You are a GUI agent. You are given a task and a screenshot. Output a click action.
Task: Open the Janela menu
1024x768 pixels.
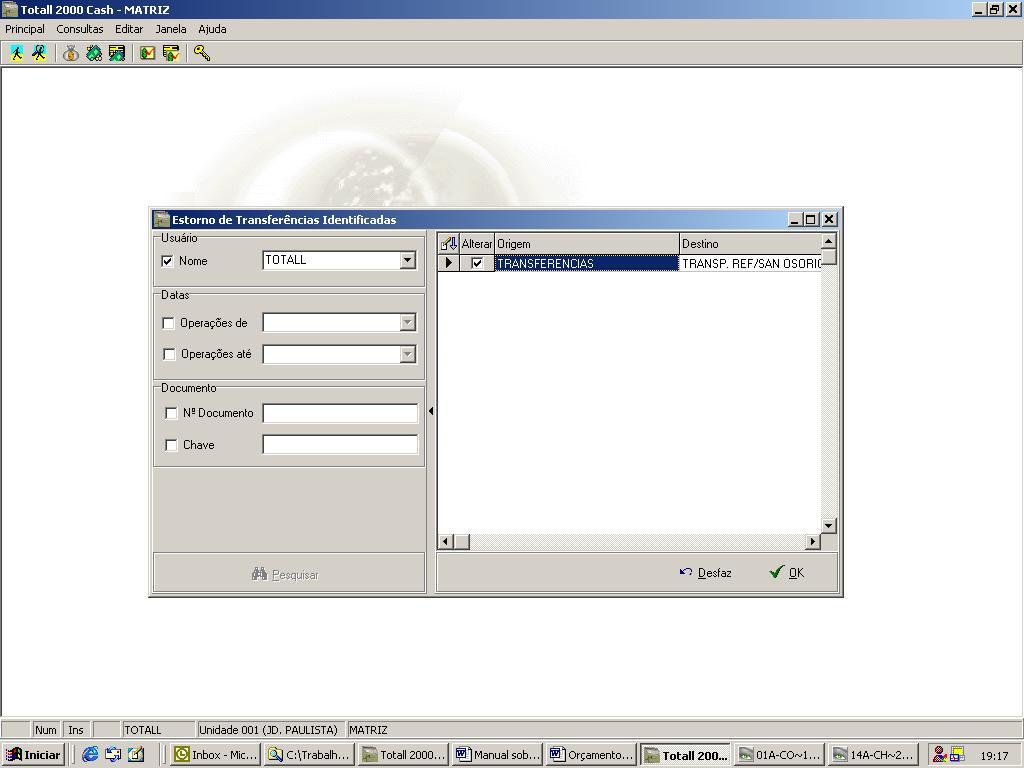(170, 29)
